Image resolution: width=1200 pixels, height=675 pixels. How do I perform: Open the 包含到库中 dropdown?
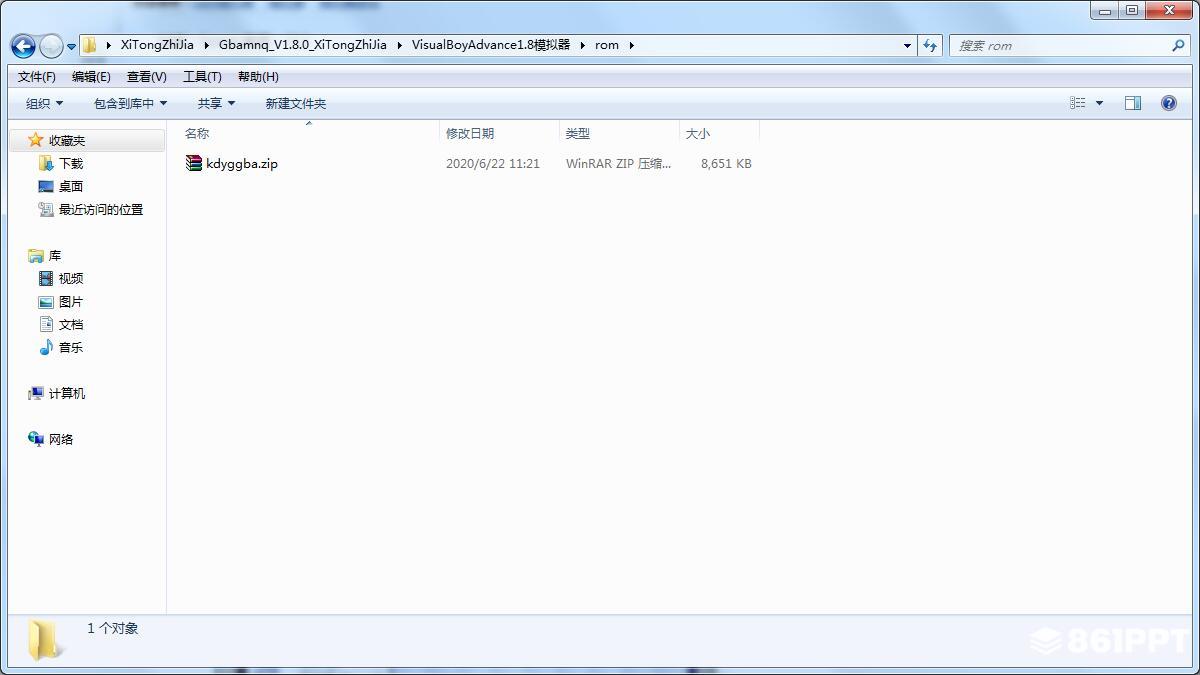coord(130,103)
